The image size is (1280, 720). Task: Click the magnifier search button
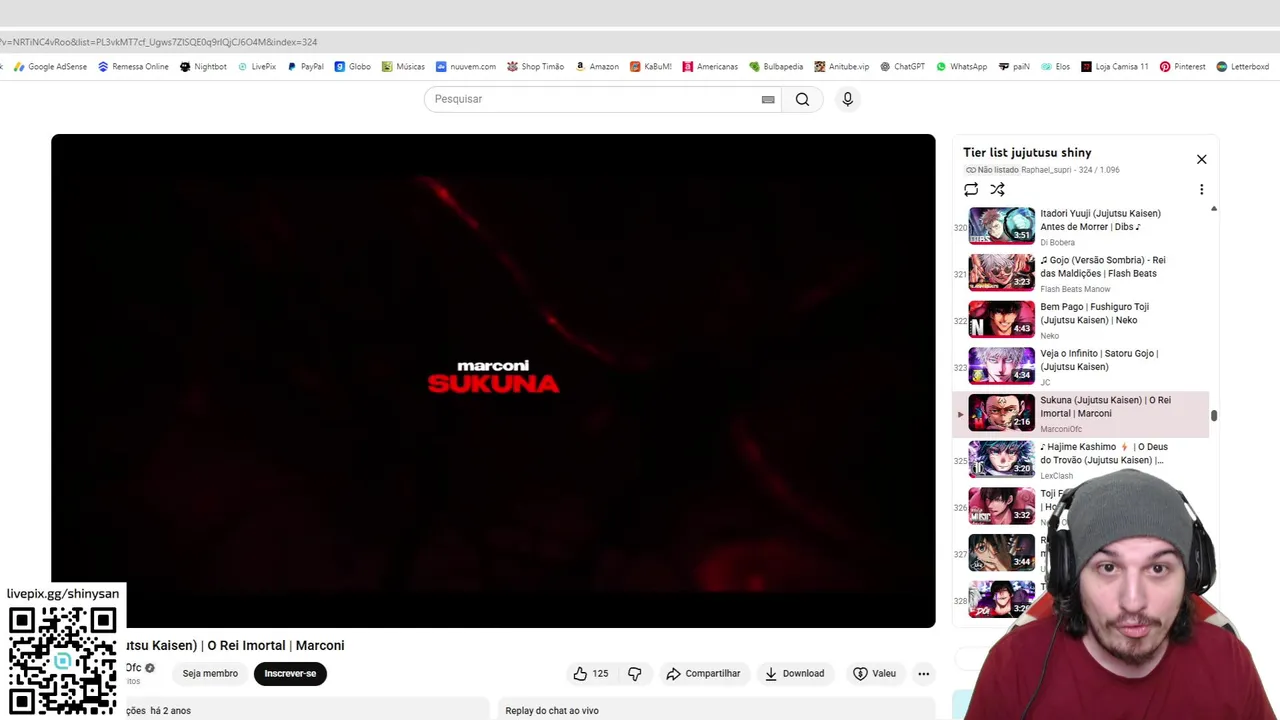(802, 99)
